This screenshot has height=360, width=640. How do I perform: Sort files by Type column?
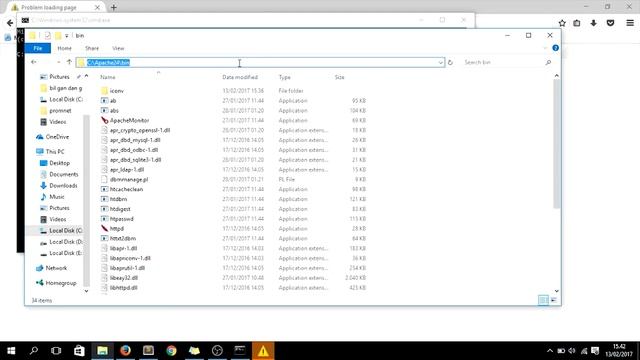[284, 77]
